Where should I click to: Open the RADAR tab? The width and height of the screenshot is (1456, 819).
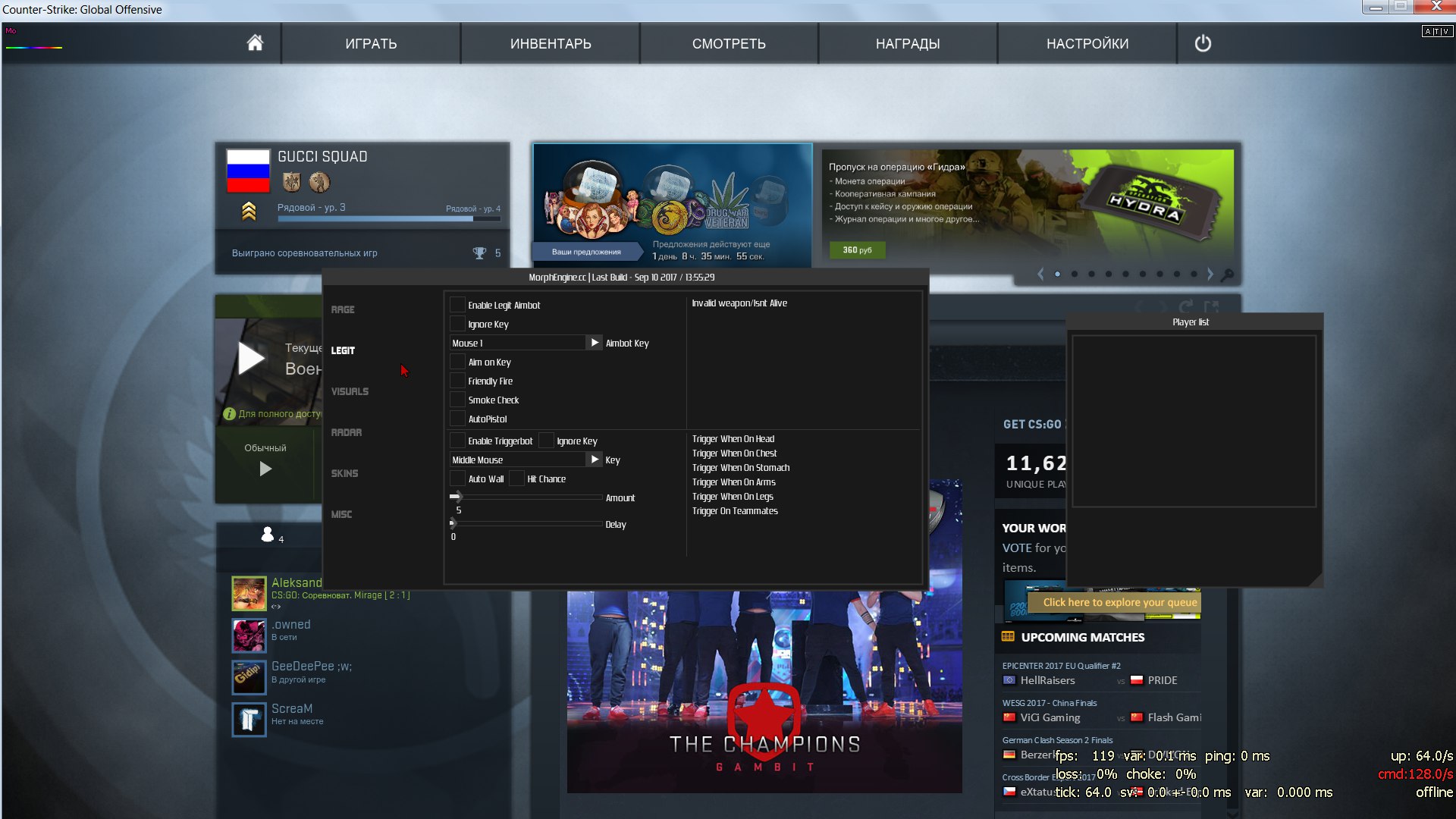click(x=347, y=432)
